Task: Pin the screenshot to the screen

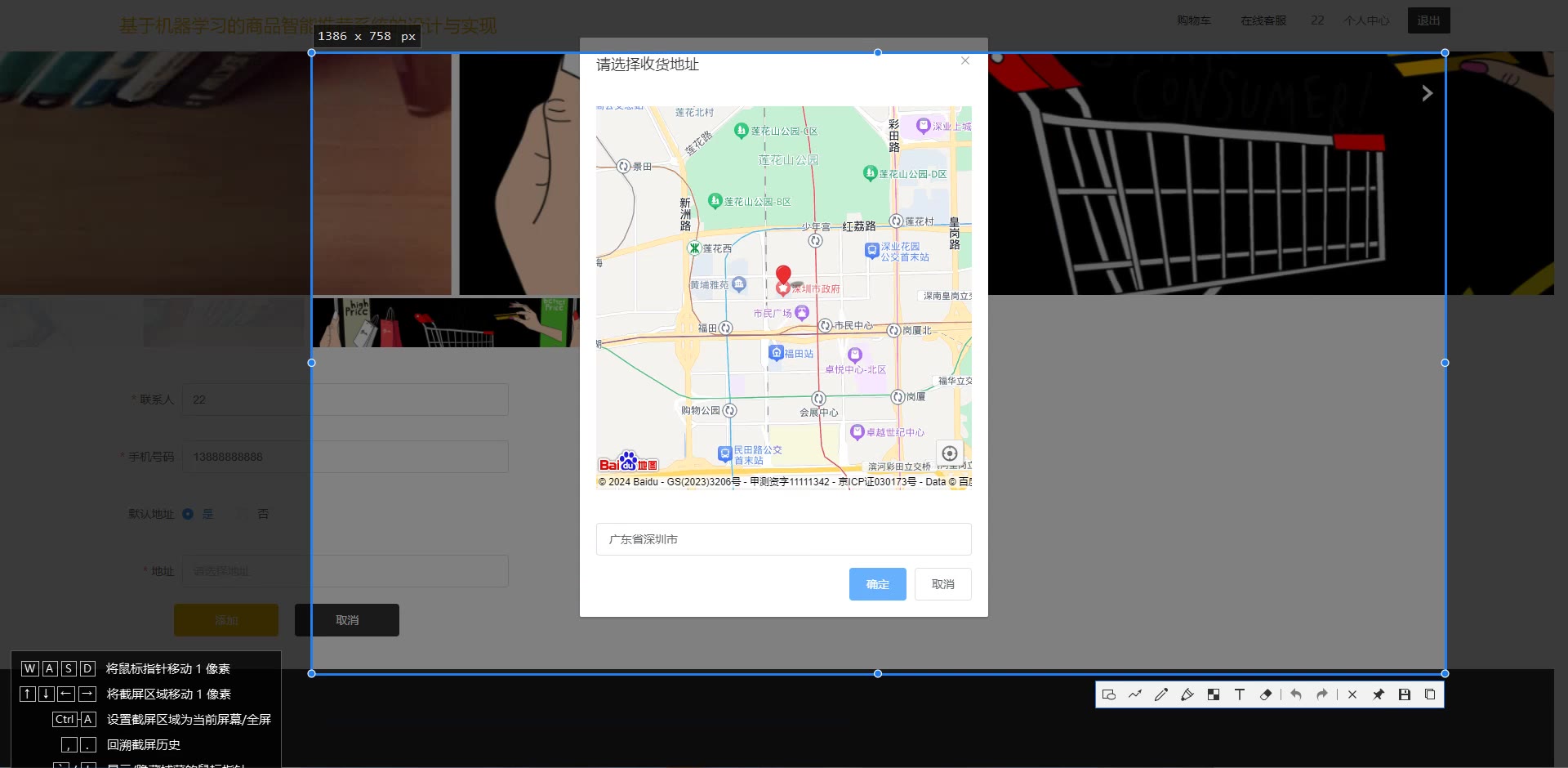Action: click(x=1379, y=694)
